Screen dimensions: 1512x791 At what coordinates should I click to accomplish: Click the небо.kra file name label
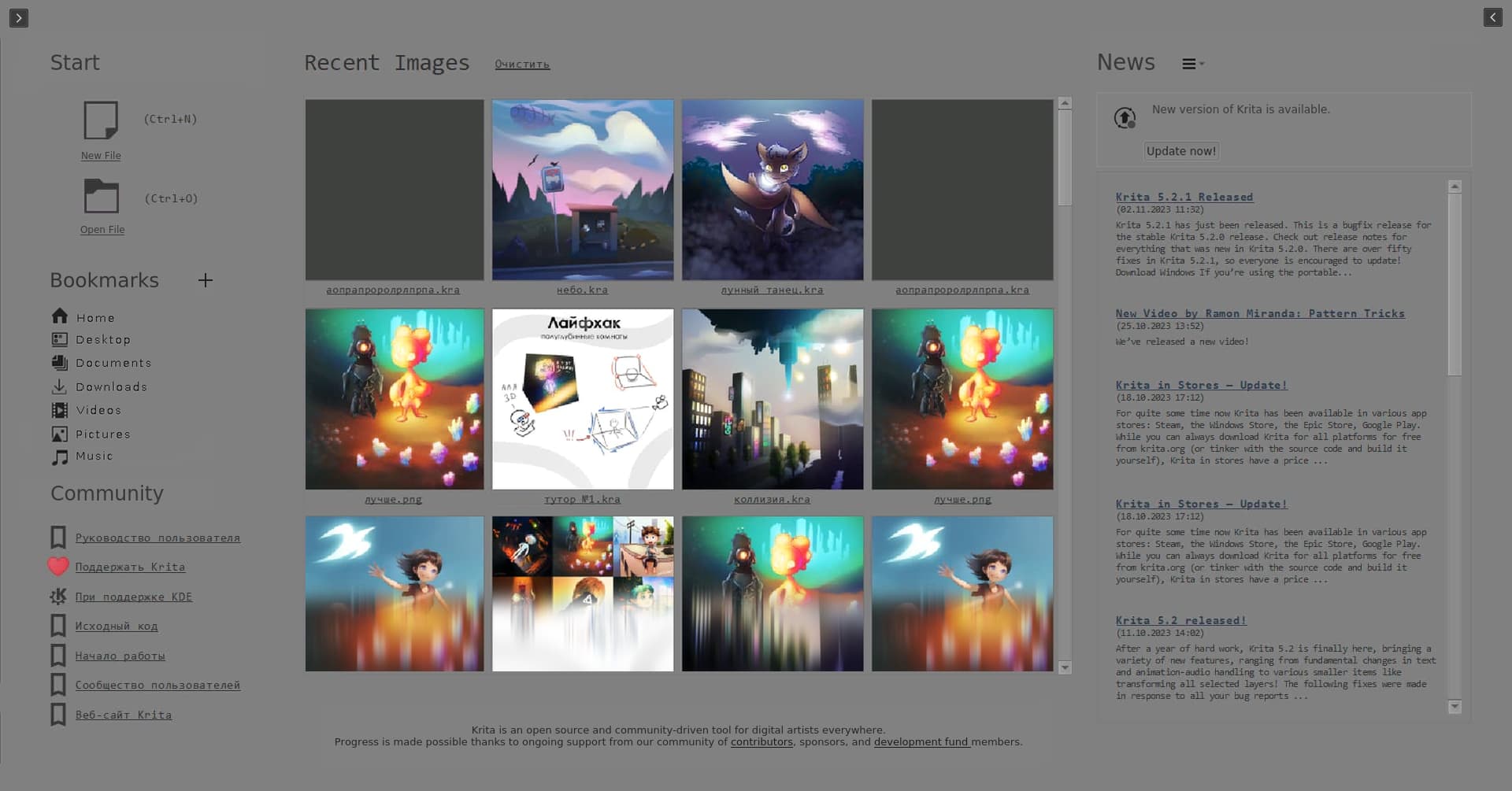point(582,290)
